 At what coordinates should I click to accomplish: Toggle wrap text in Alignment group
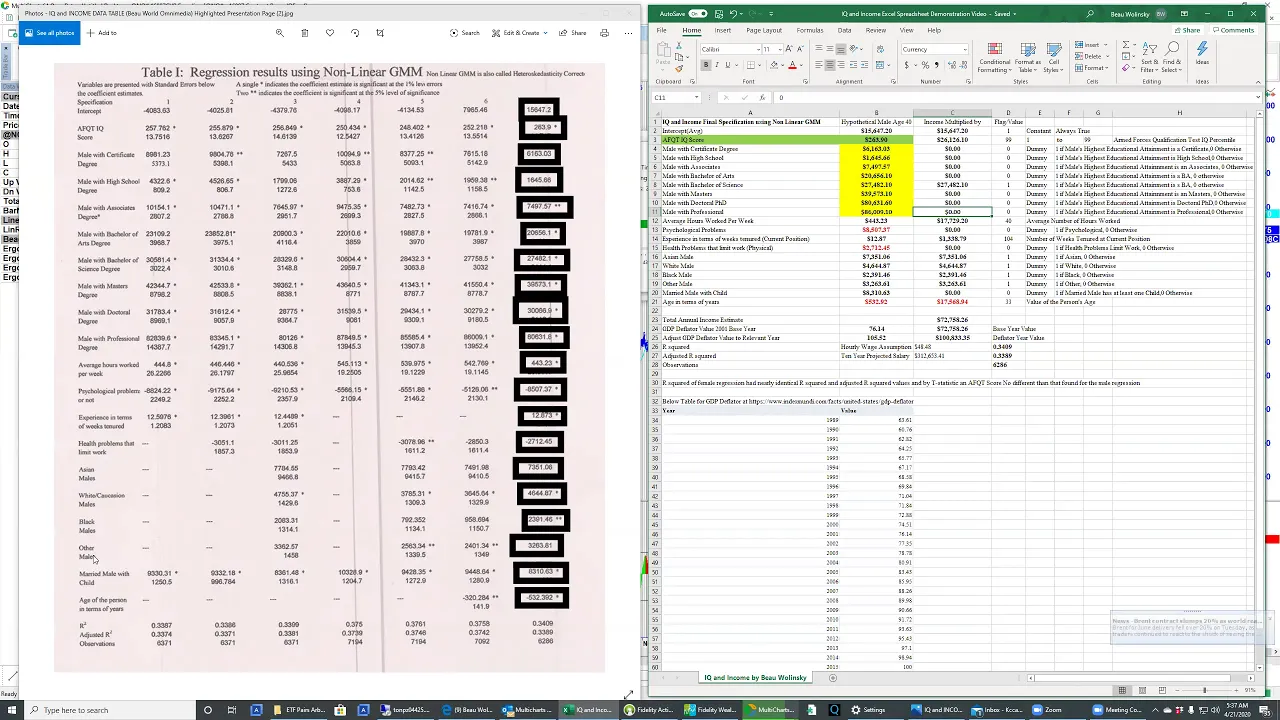click(x=880, y=49)
